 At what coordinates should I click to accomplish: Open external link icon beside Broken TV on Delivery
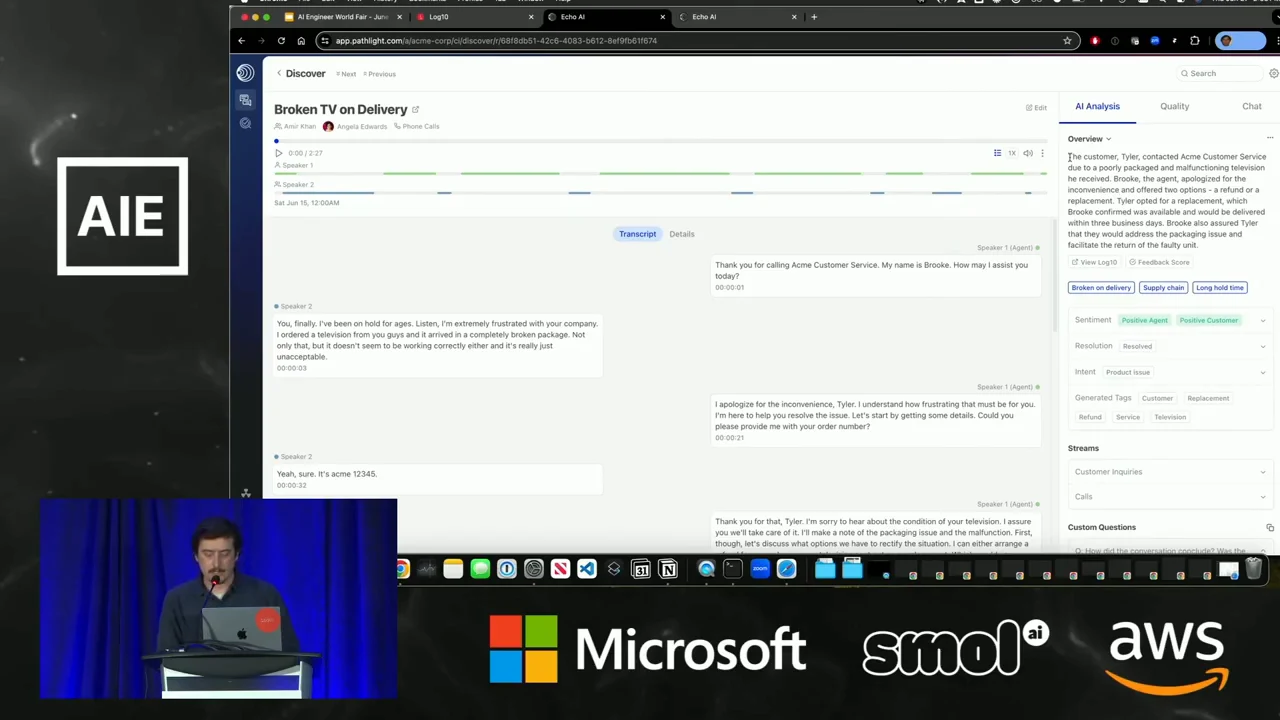coord(415,110)
